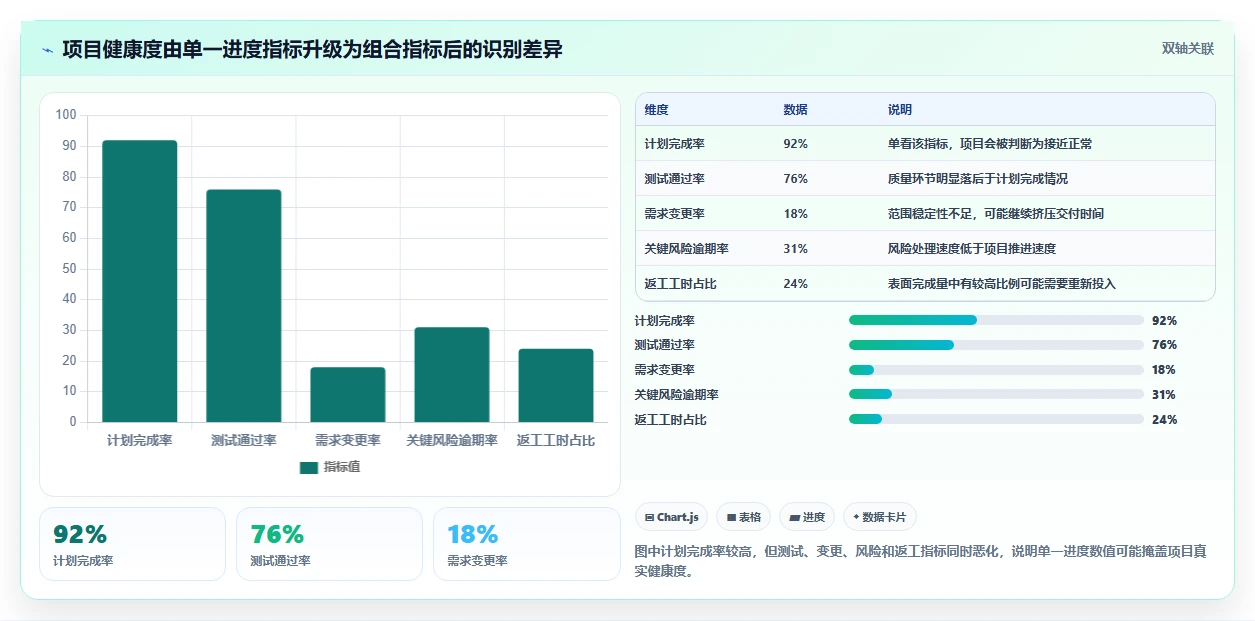
Task: Click the 关键风险逾期率 bar in the chart
Action: [452, 375]
